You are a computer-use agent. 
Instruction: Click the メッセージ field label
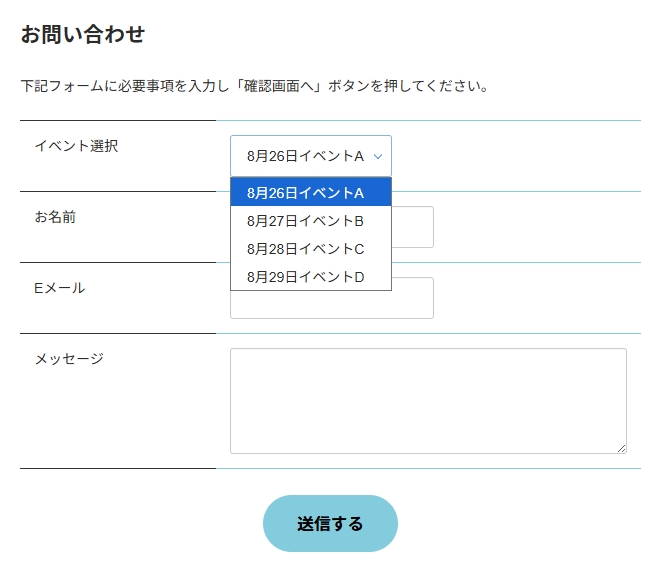(x=69, y=359)
